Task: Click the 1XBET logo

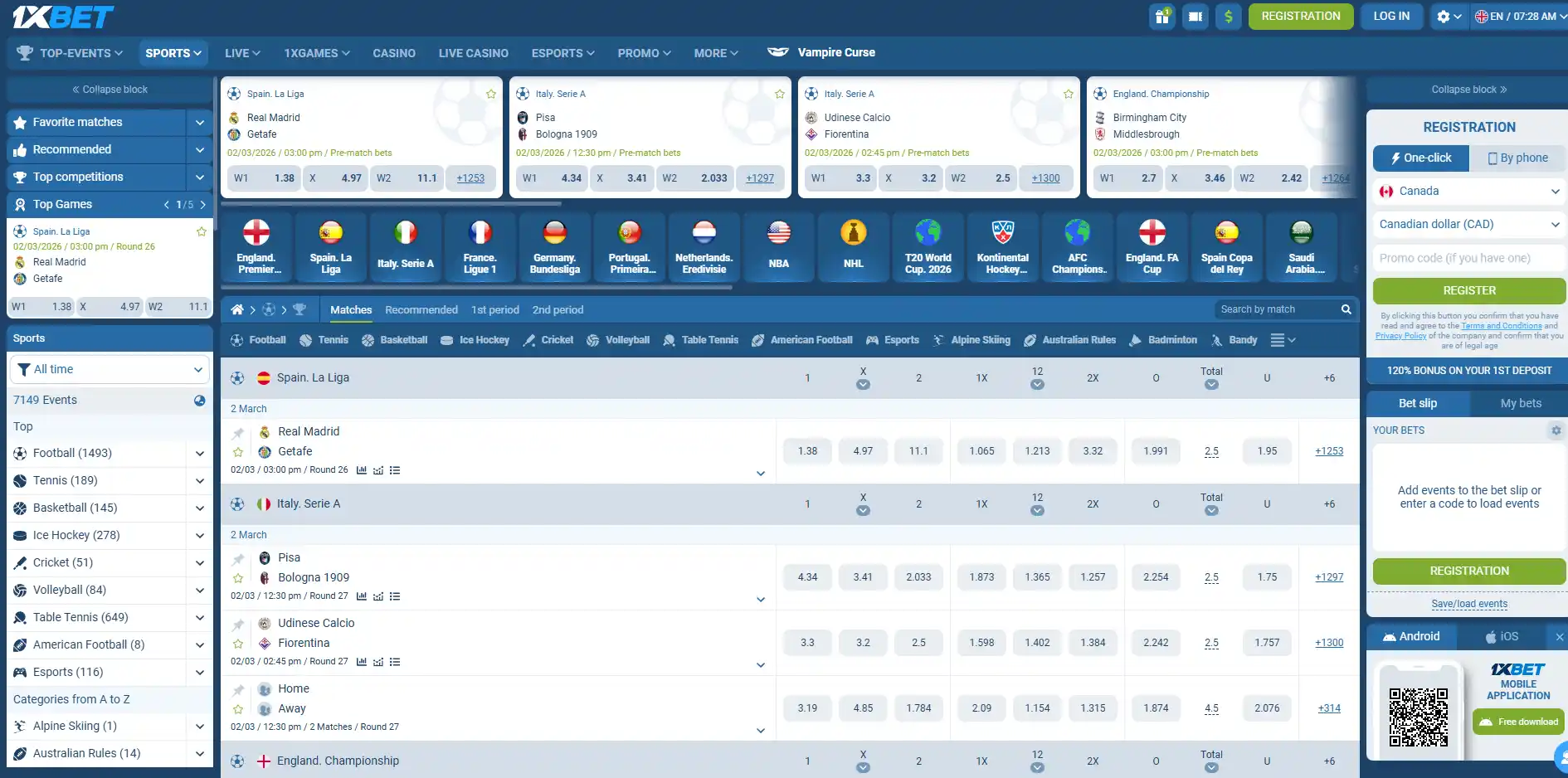Action: tap(63, 17)
